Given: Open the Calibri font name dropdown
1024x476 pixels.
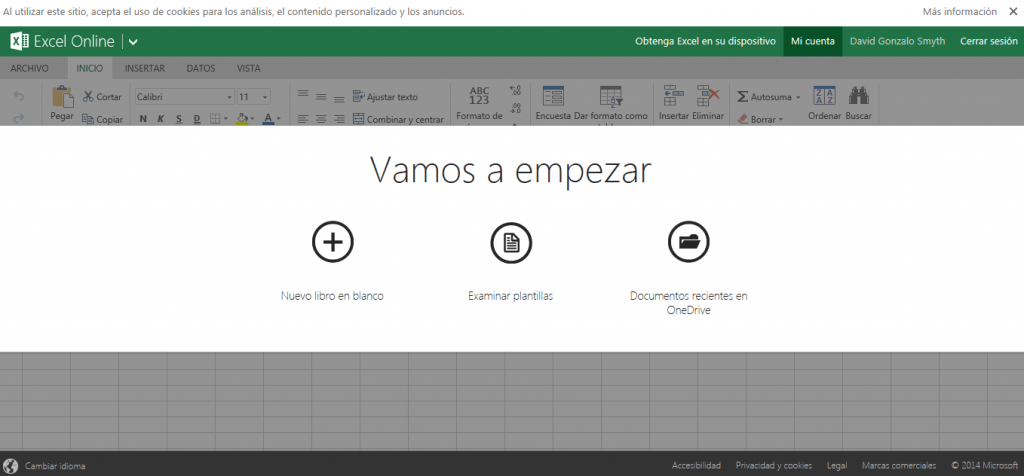Looking at the screenshot, I should (x=230, y=97).
